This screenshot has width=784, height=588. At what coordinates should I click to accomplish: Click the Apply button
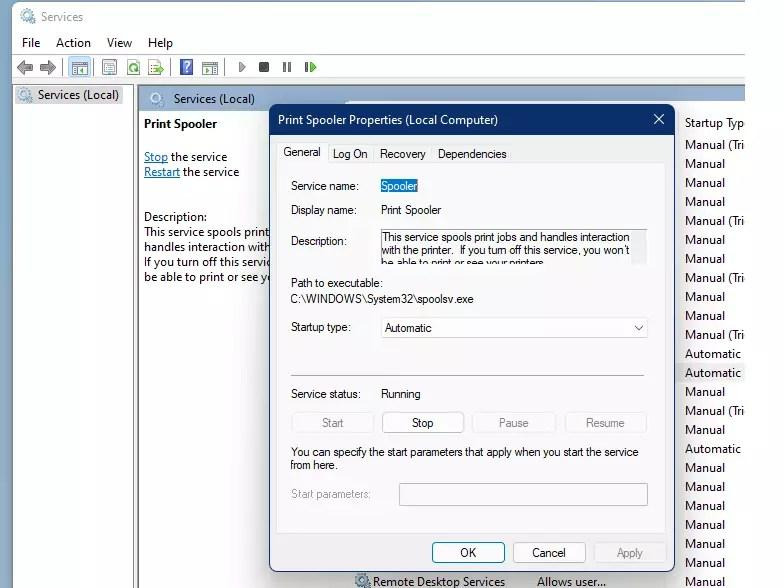[x=630, y=552]
